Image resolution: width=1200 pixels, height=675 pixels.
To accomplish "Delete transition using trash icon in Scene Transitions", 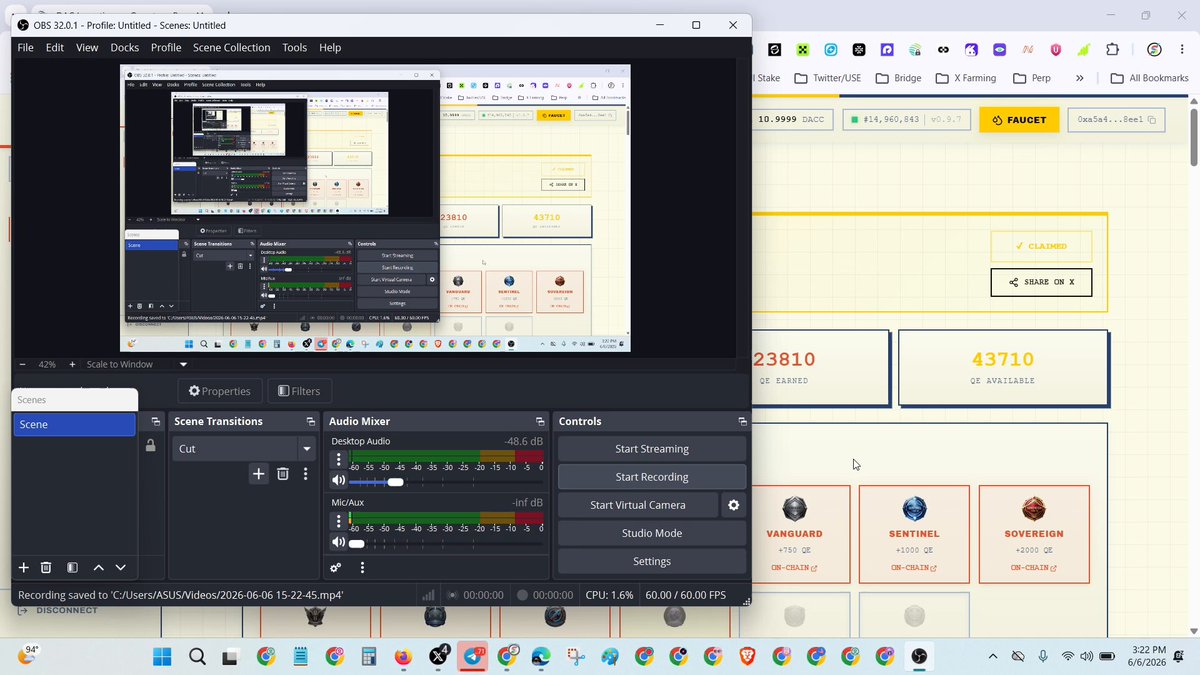I will [x=283, y=474].
